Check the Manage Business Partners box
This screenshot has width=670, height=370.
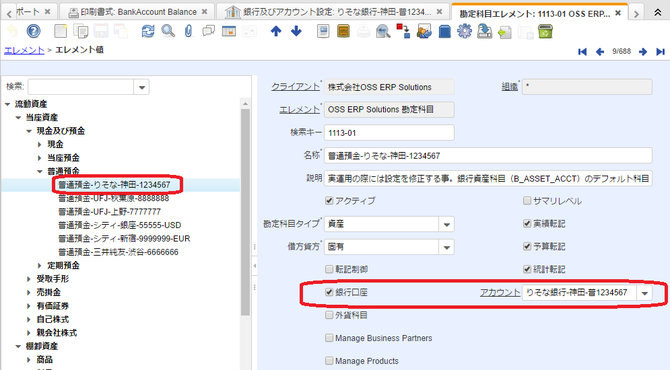coord(329,338)
